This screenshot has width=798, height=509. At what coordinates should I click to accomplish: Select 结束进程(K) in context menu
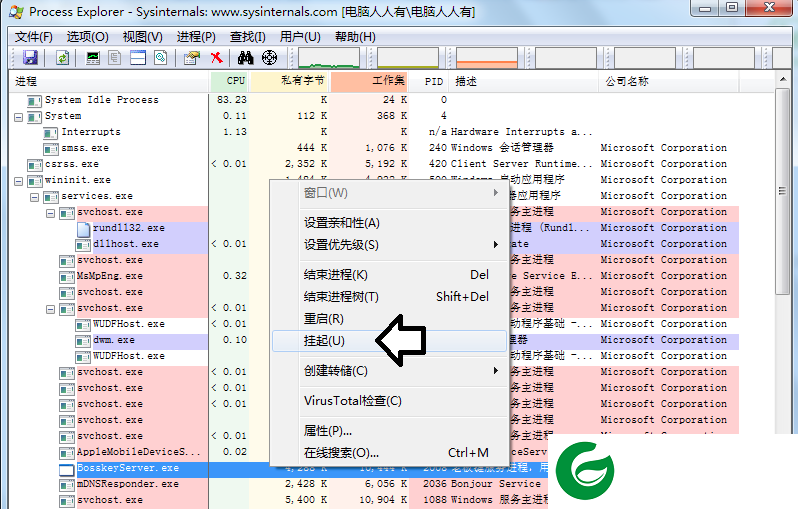point(389,275)
